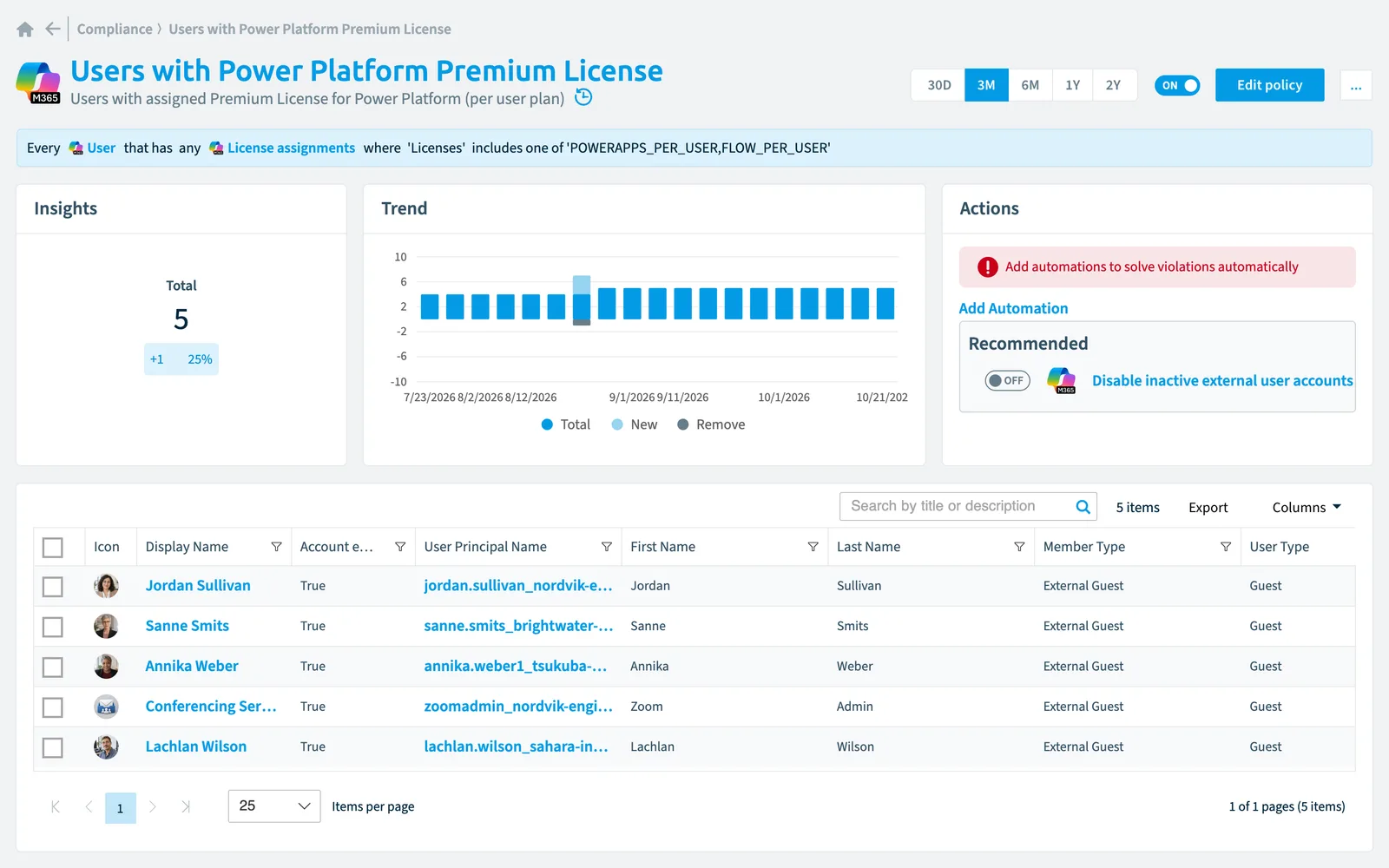Open policy history clock icon
Viewport: 1389px width, 868px height.
[x=583, y=97]
